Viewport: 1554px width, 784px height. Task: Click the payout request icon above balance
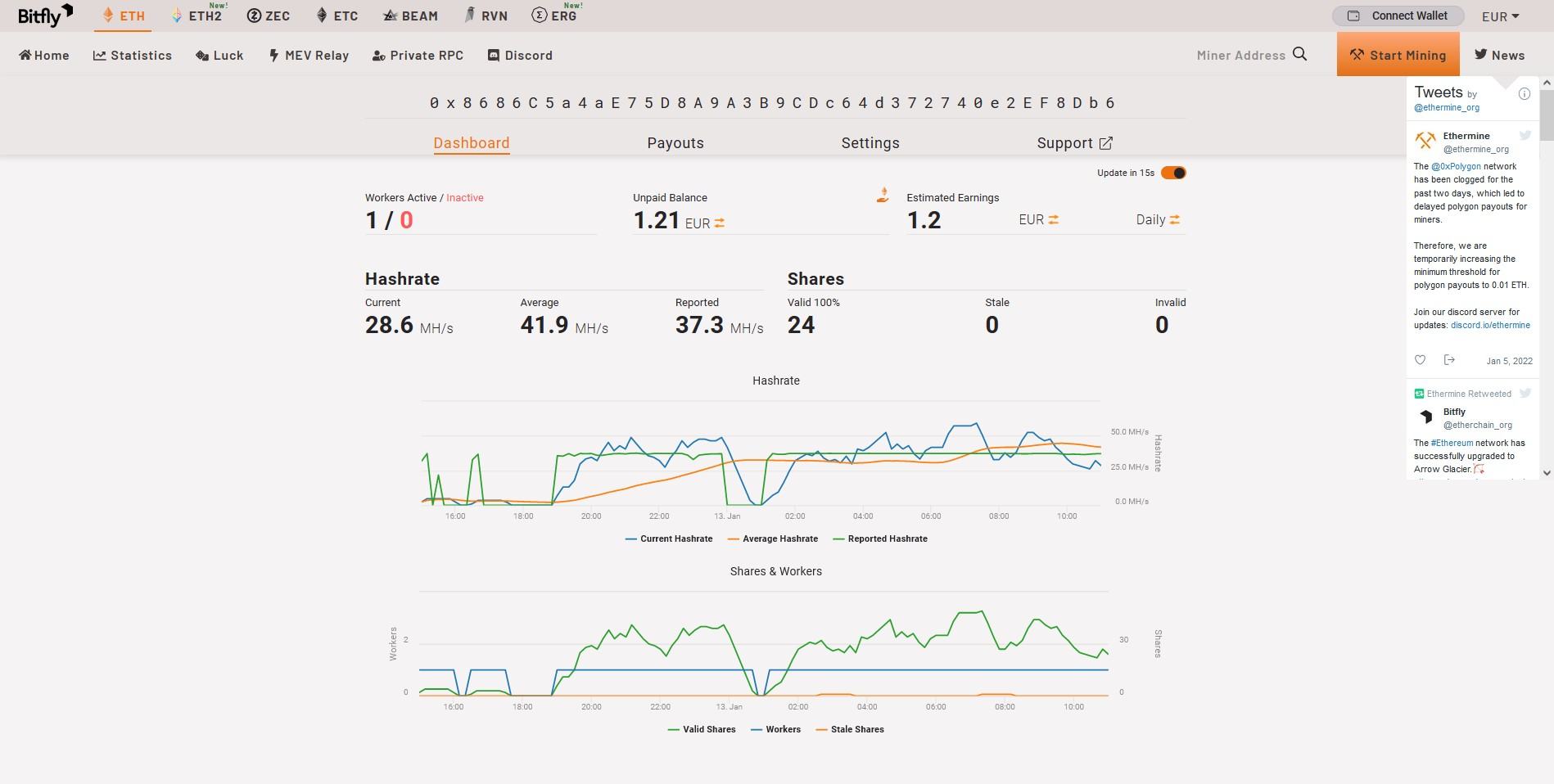pyautogui.click(x=883, y=195)
